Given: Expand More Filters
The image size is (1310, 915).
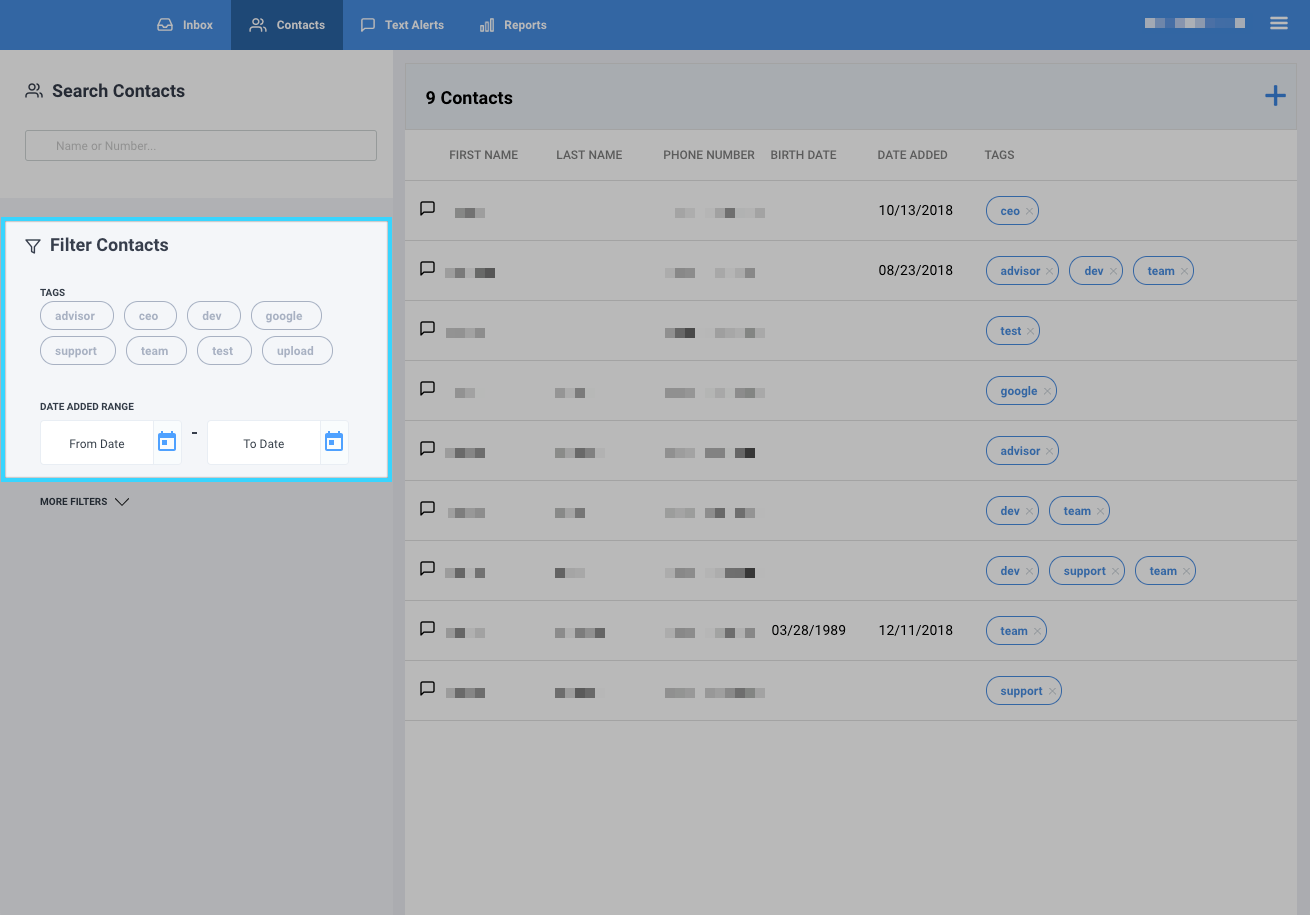Looking at the screenshot, I should (x=85, y=502).
